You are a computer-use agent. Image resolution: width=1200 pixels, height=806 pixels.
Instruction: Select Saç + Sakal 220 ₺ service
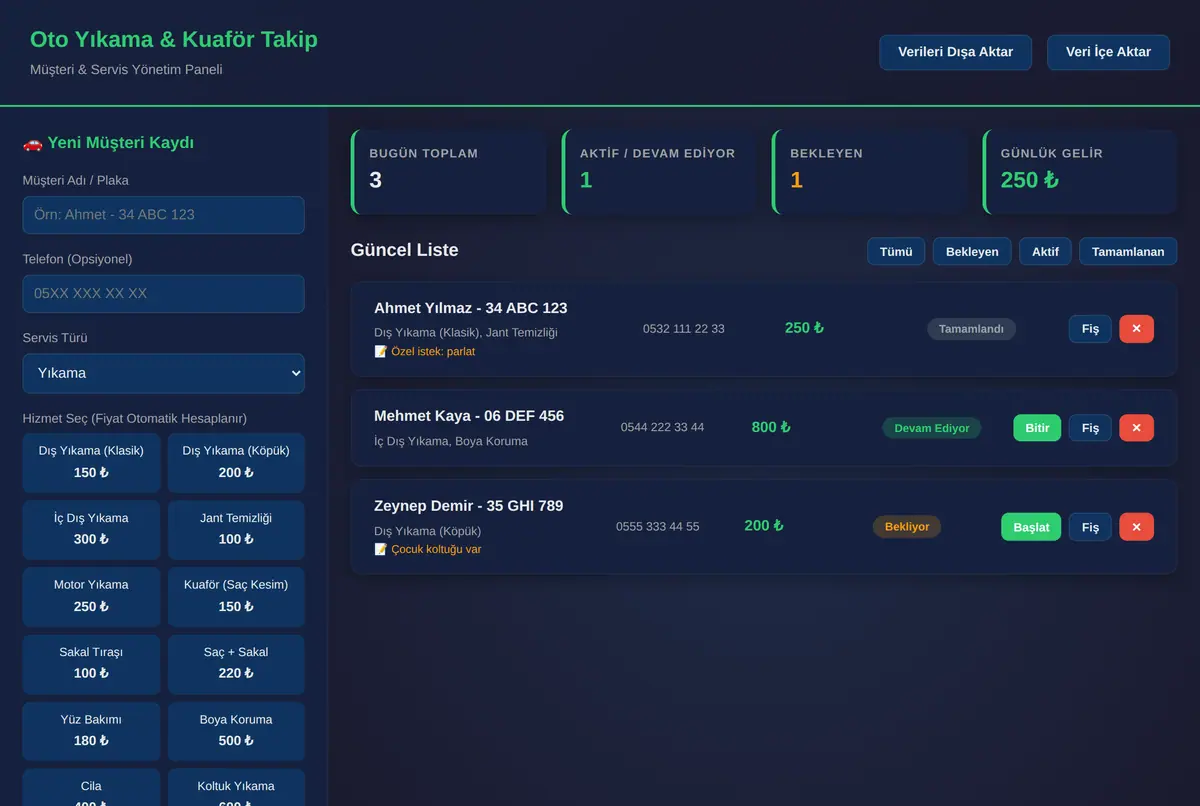[x=236, y=663]
